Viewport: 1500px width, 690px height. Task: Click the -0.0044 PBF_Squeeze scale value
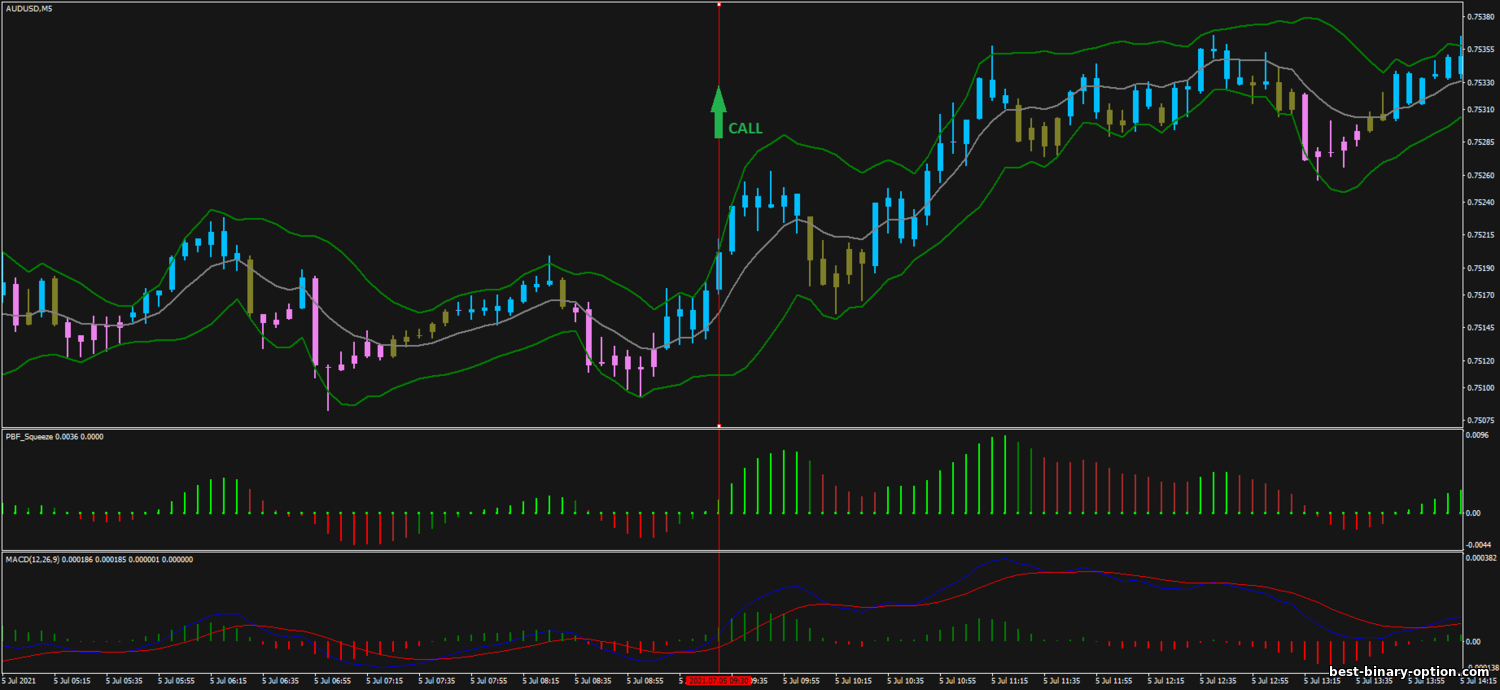(1476, 544)
